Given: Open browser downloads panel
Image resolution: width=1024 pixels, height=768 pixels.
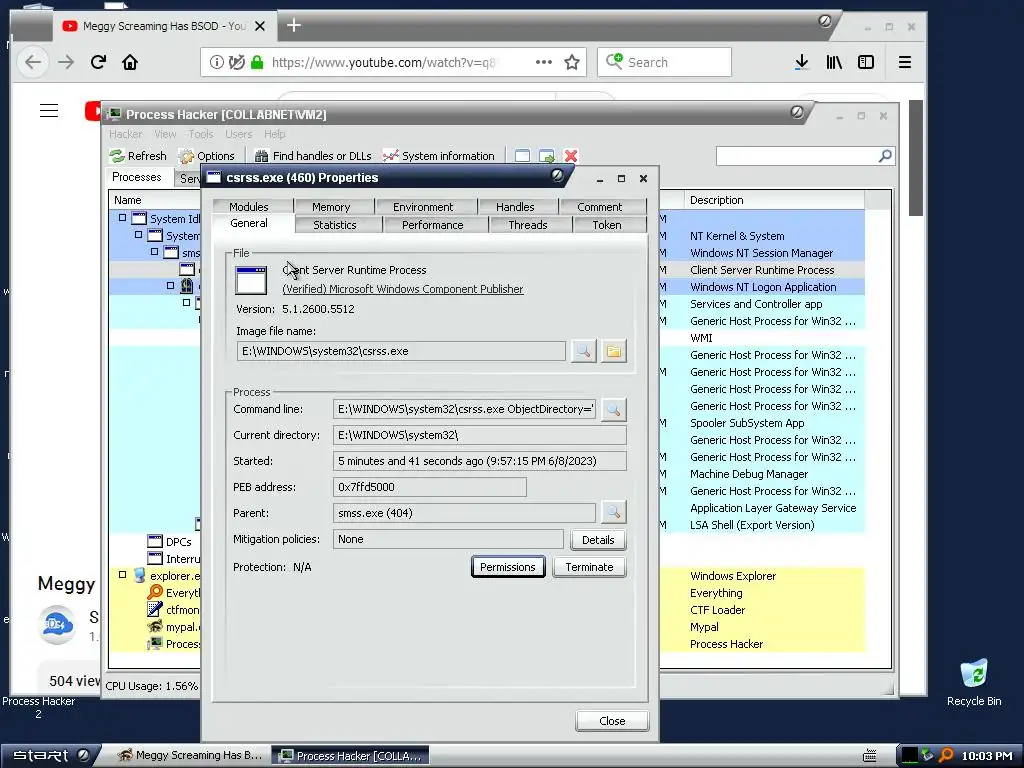Looking at the screenshot, I should pos(802,63).
